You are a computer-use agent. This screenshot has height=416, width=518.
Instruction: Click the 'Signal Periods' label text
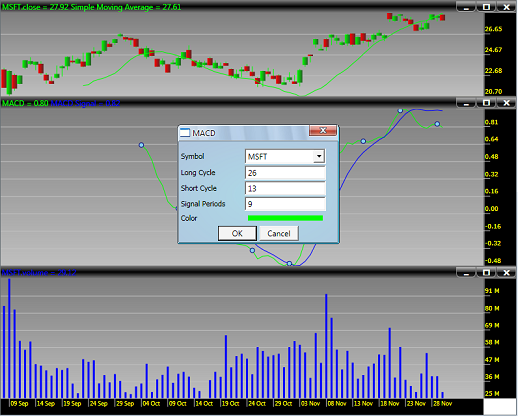click(x=203, y=204)
